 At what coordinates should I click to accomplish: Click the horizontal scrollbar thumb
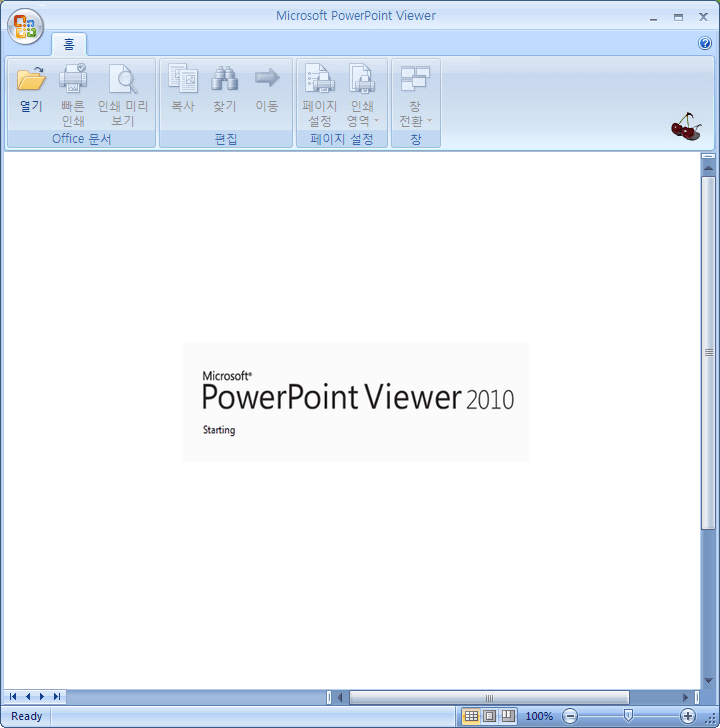(489, 697)
